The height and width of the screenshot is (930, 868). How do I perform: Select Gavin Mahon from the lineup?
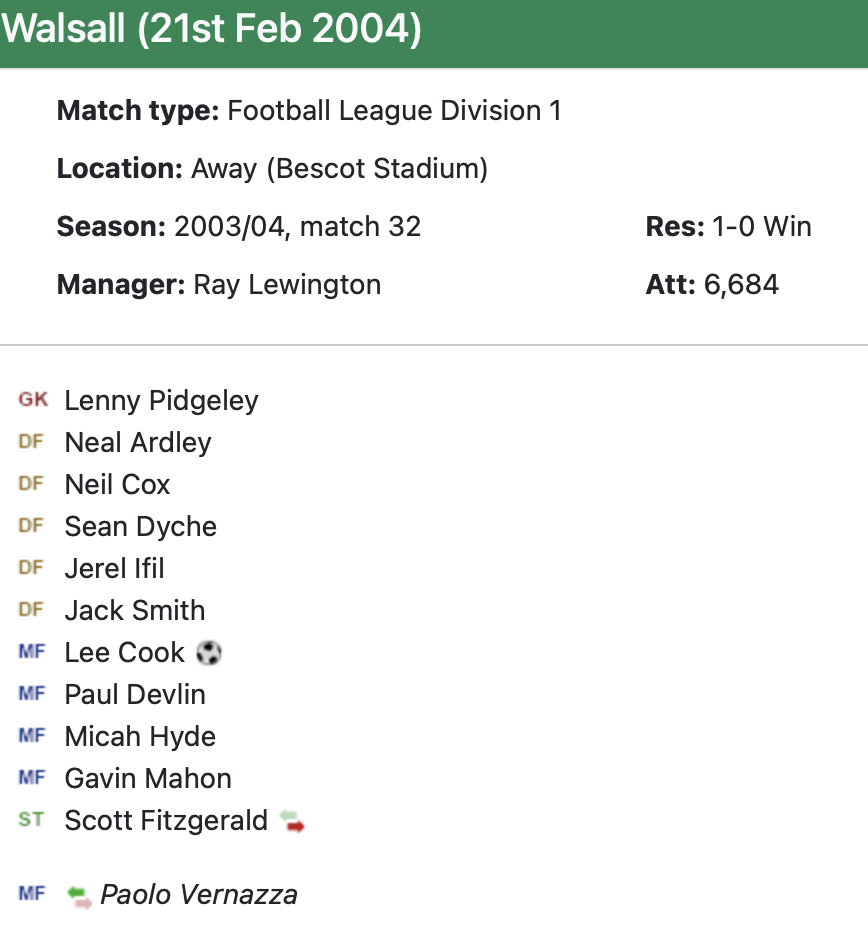(x=148, y=779)
